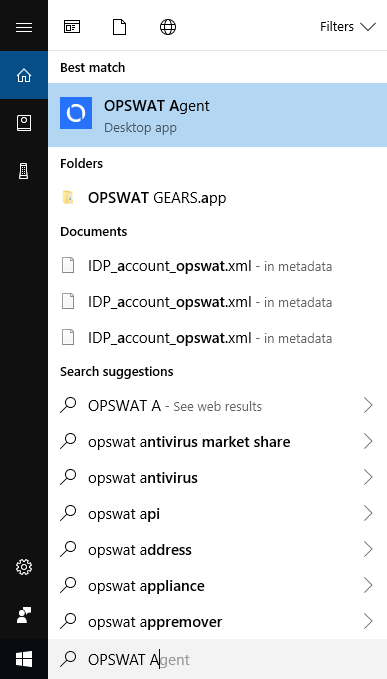Expand arrow for 'opswat antivirus' suggestion
This screenshot has width=387, height=679.
coord(368,478)
